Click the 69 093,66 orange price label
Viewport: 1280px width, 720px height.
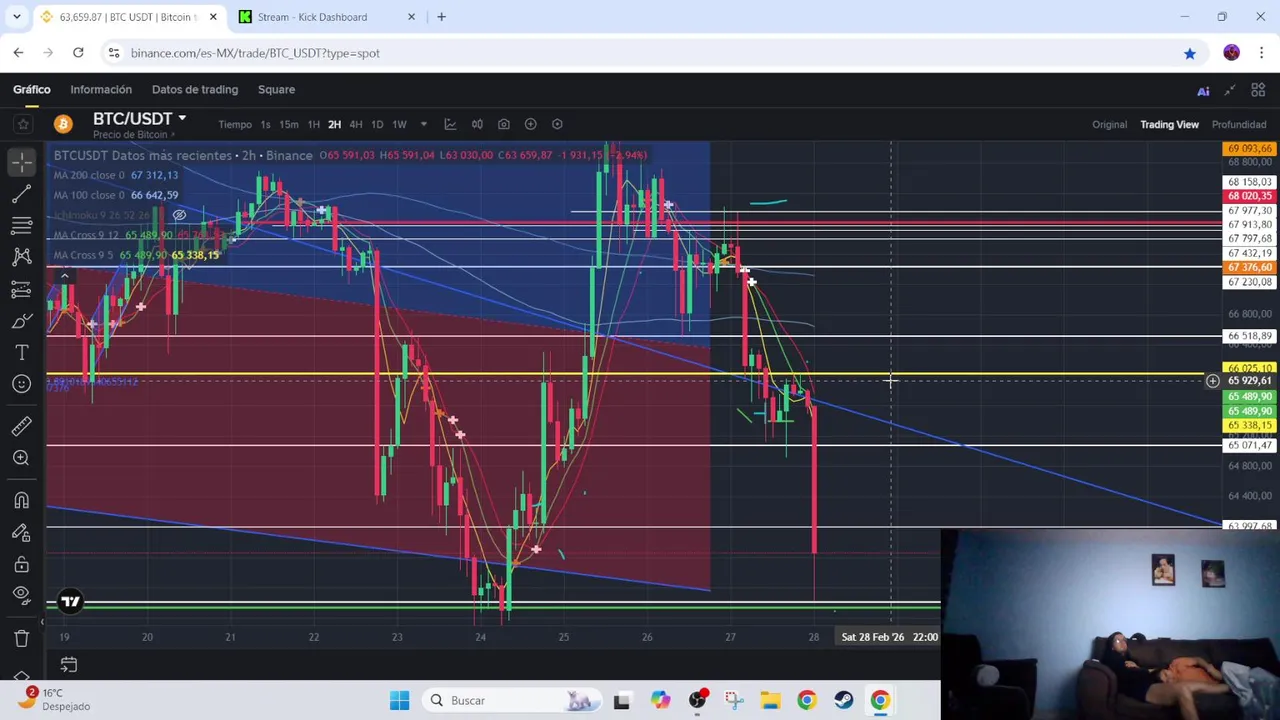click(x=1249, y=149)
